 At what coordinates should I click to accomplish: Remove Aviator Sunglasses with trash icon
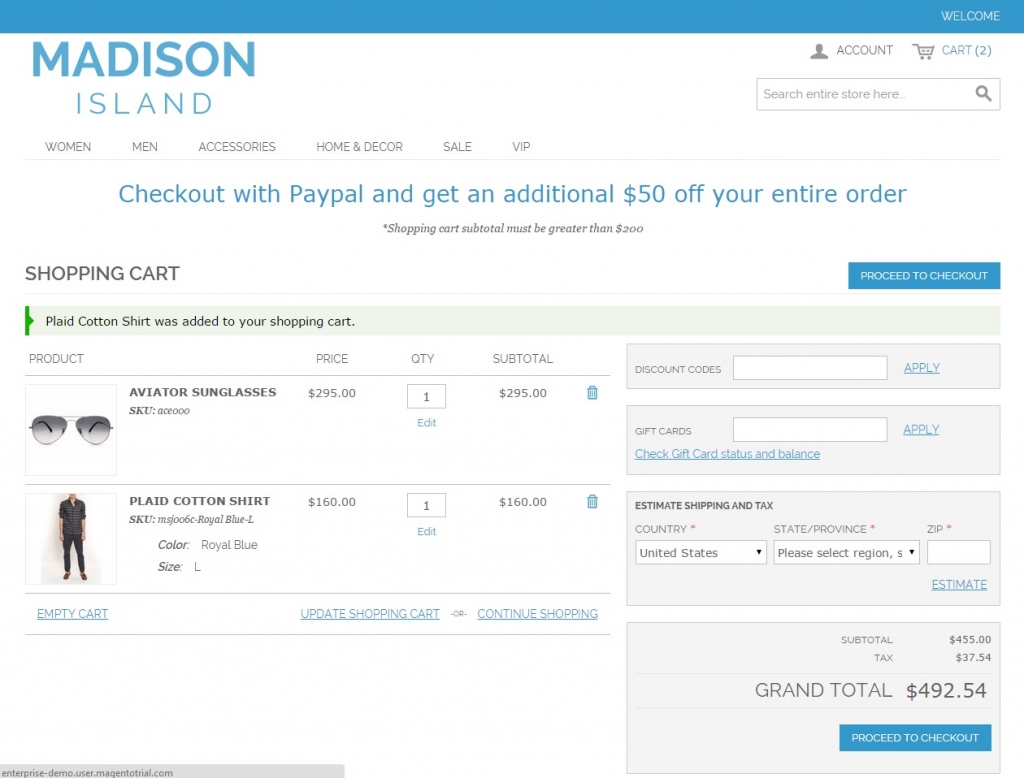click(592, 393)
